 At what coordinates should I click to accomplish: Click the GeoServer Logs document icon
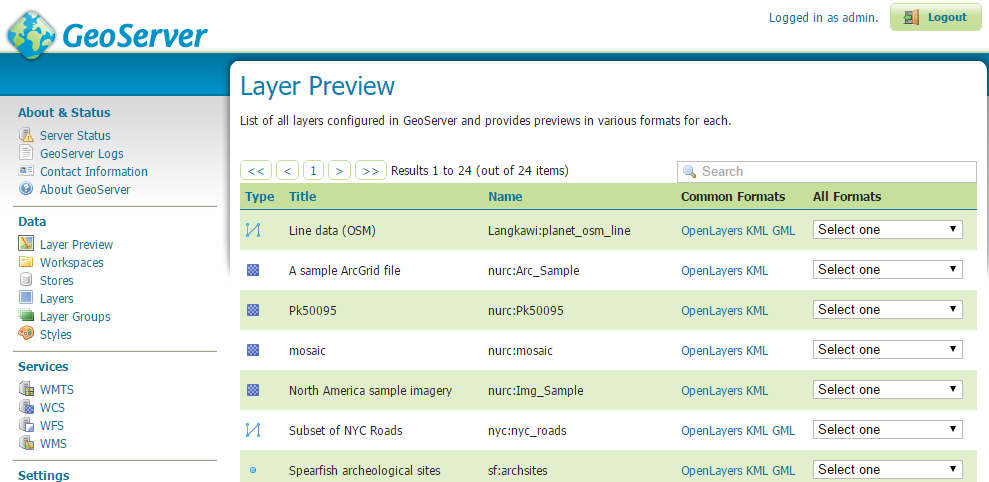tap(26, 153)
